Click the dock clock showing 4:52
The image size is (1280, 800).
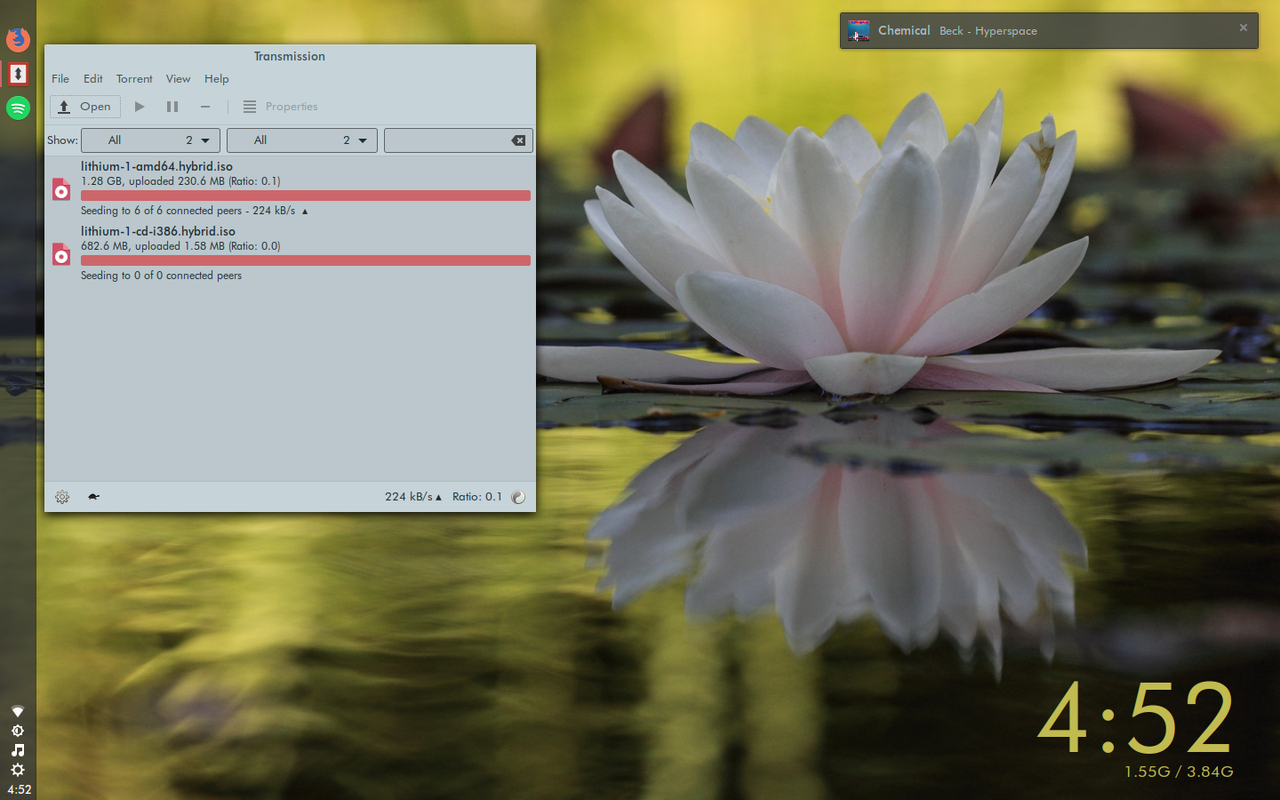(18, 790)
